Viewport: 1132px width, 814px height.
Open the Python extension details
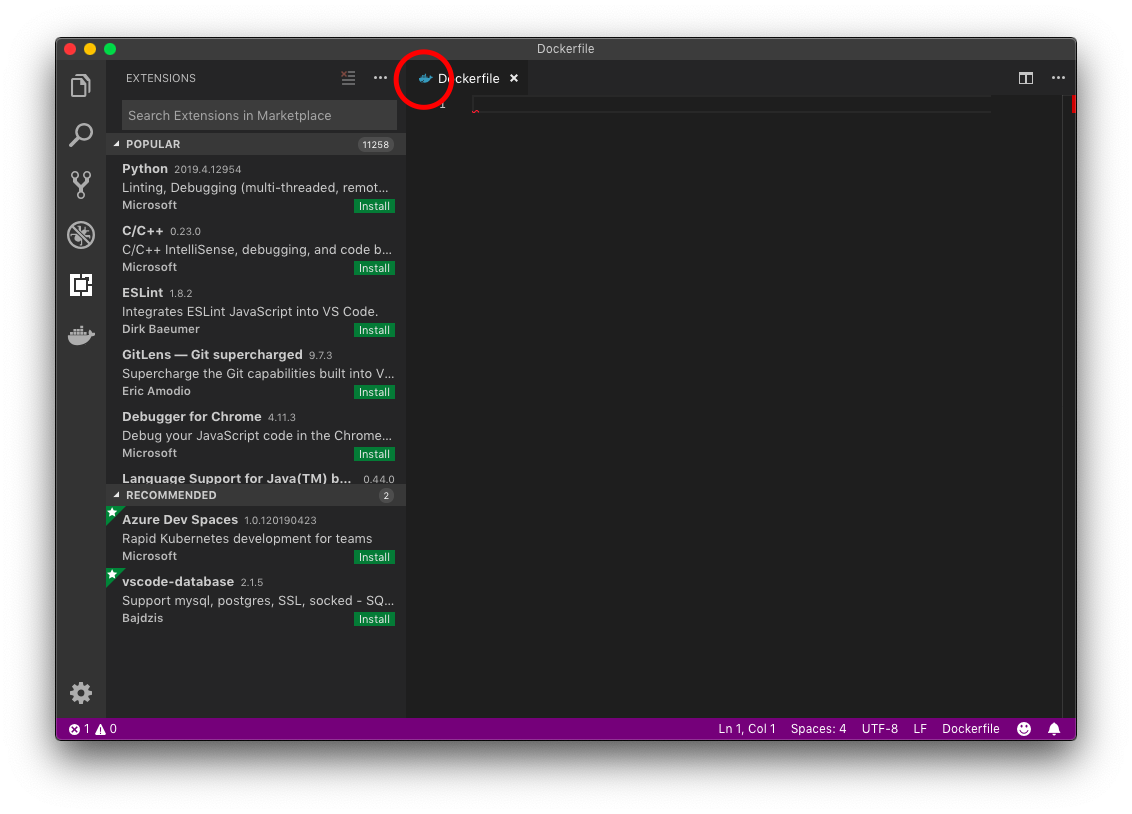click(256, 187)
